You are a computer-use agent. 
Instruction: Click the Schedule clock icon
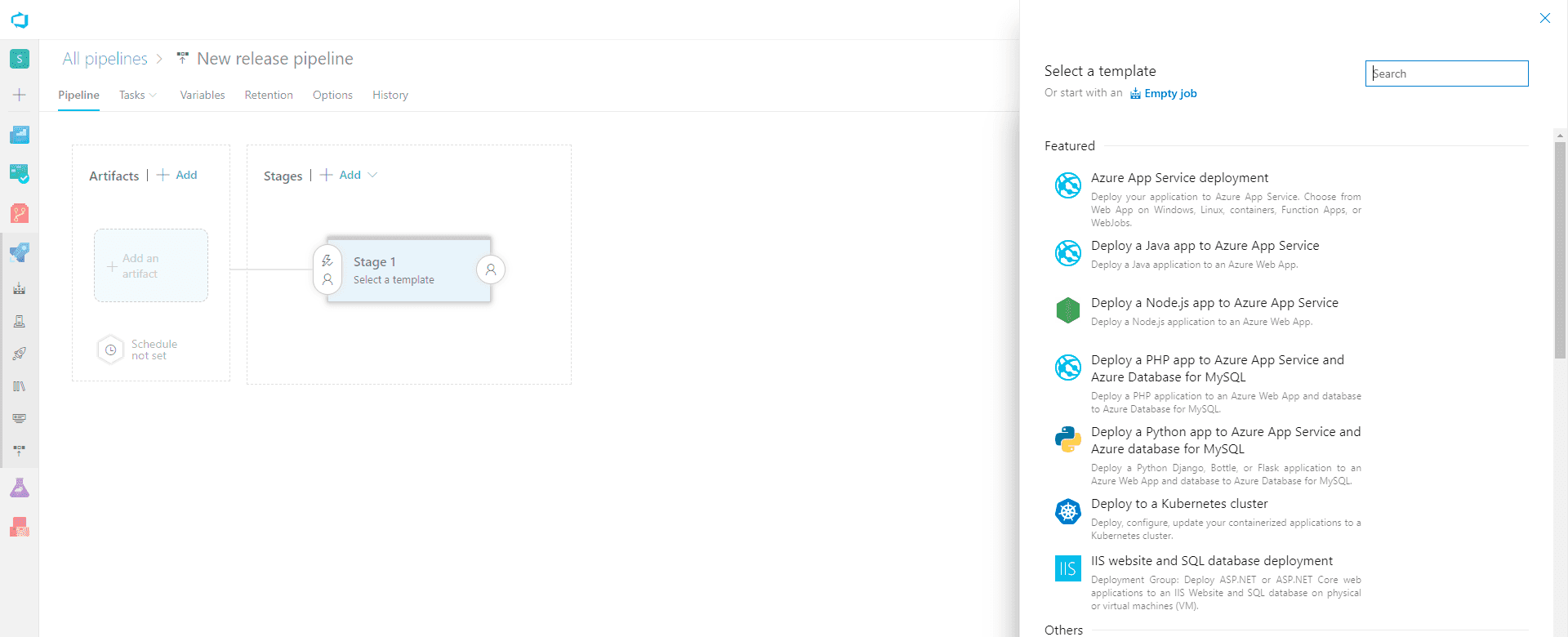110,350
